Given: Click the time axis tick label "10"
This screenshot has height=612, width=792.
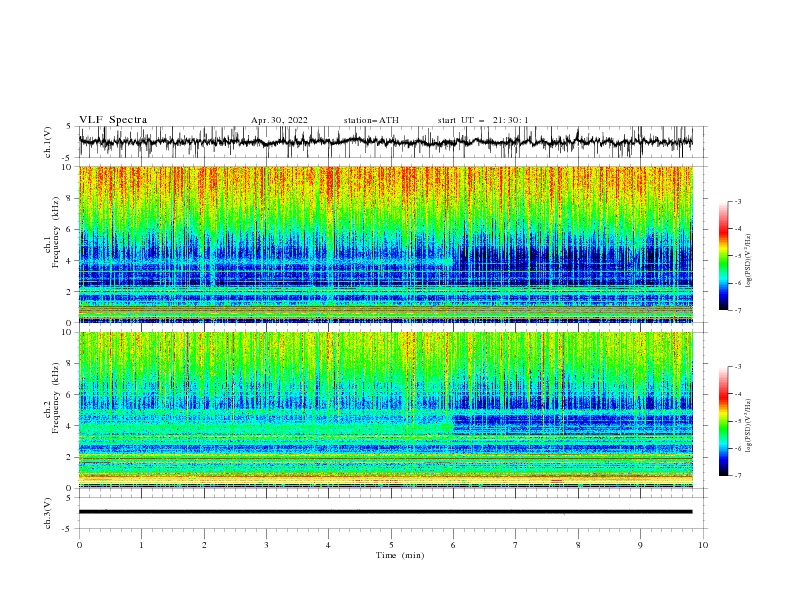Looking at the screenshot, I should click(703, 545).
